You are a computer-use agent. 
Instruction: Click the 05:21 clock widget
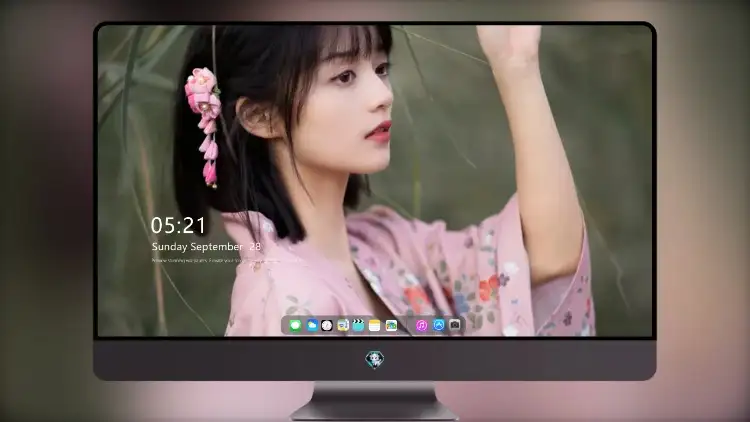(178, 225)
